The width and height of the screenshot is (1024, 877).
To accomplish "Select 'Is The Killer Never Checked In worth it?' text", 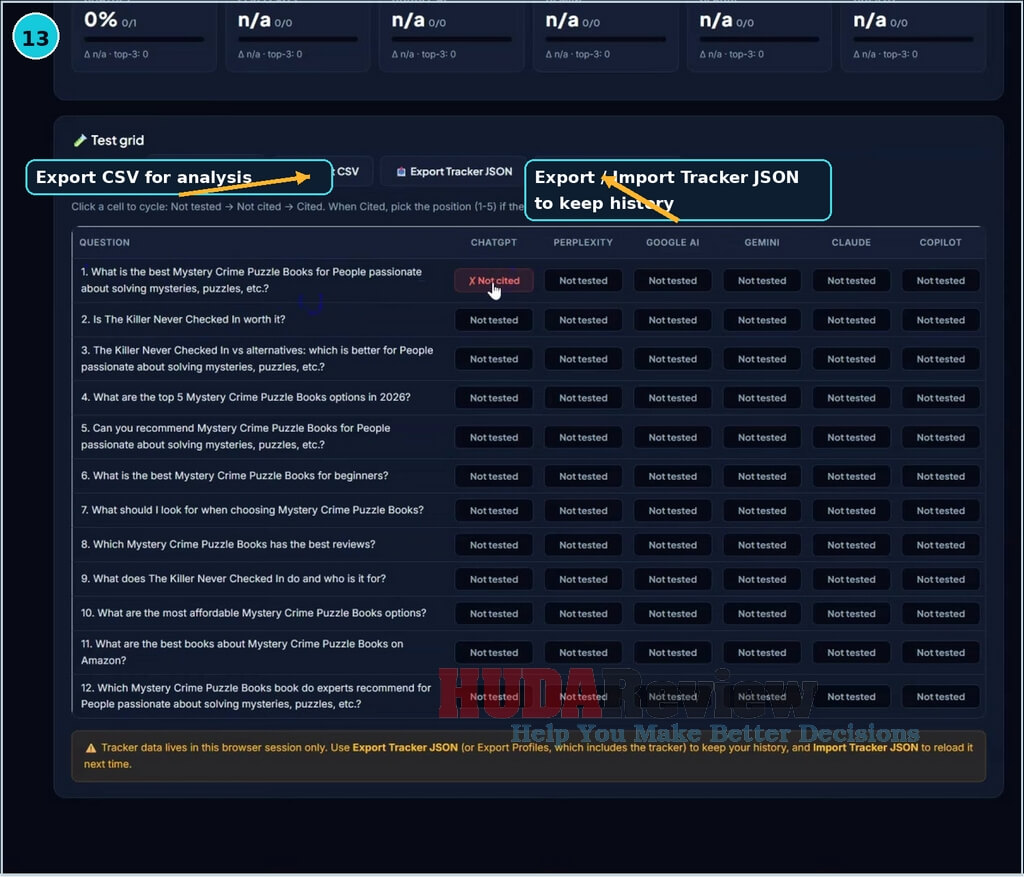I will coord(183,319).
